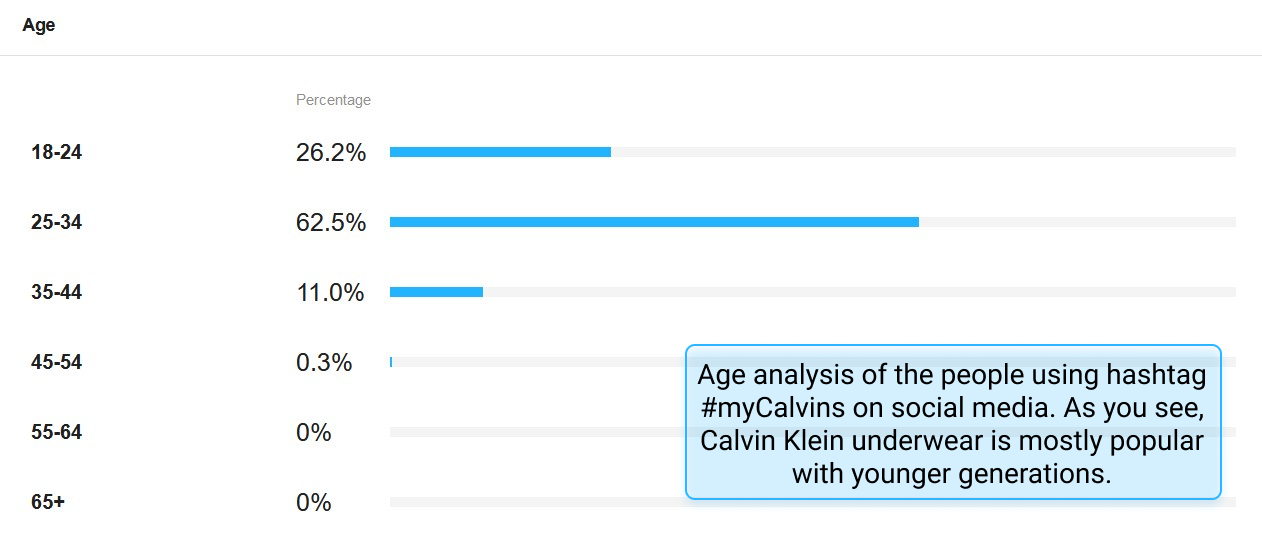
Task: Click the tiny blue bar for 45-54
Action: (391, 362)
